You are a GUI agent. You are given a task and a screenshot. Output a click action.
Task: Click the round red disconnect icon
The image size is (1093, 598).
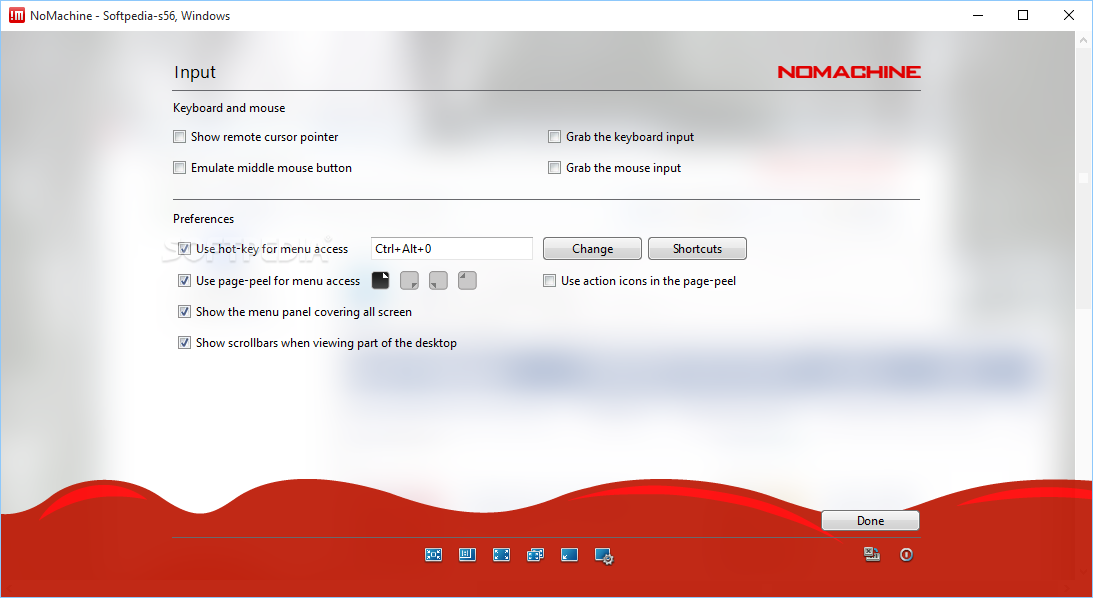(x=906, y=555)
